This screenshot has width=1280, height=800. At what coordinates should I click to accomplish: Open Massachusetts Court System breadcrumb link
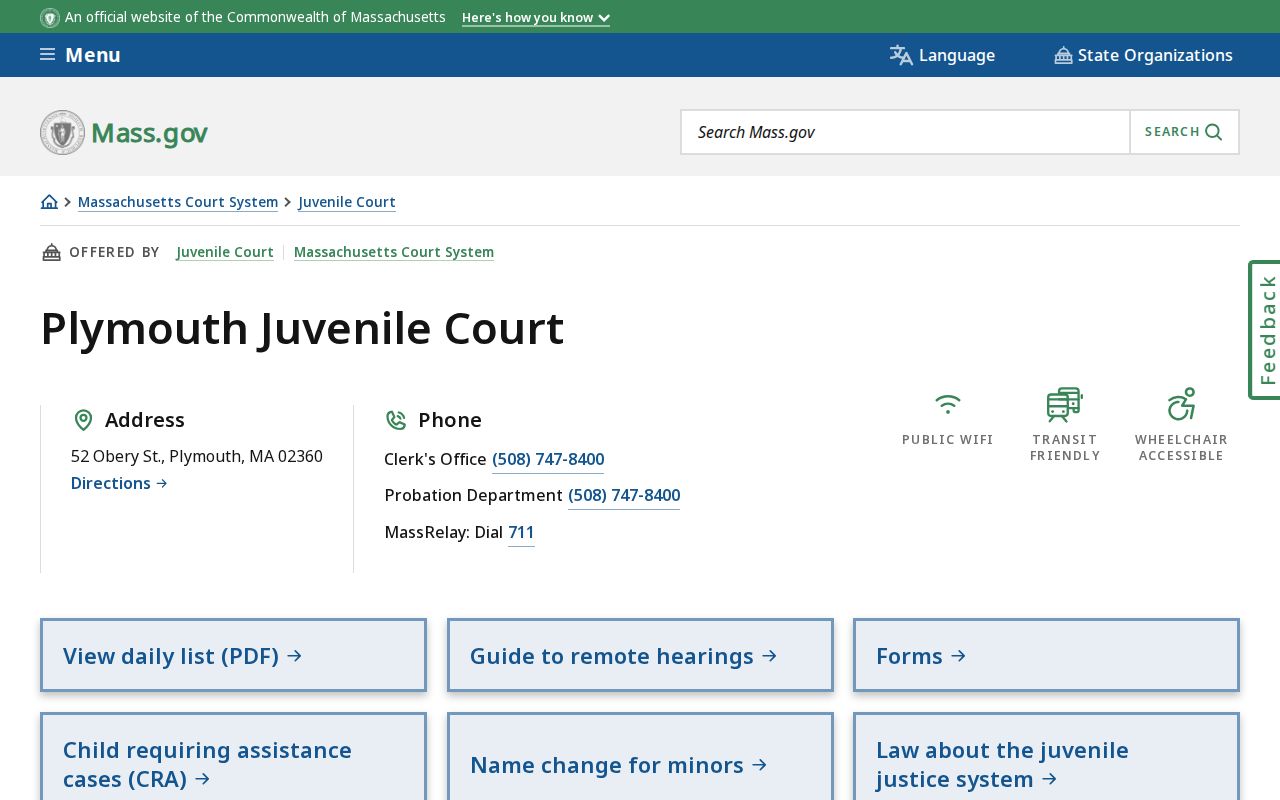[178, 202]
